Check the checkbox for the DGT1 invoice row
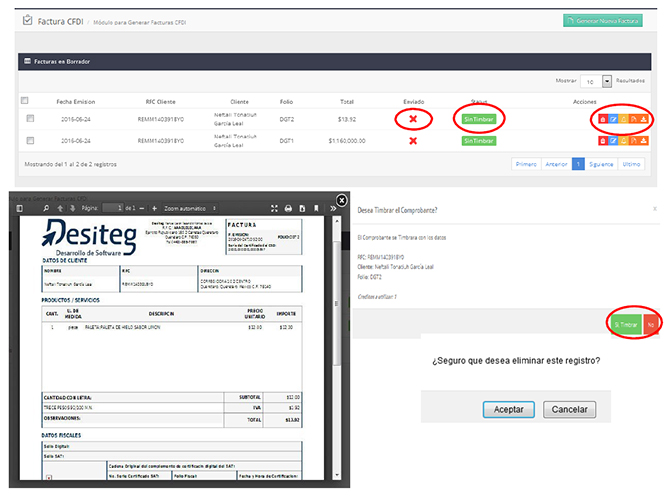666x498 pixels. 30,140
